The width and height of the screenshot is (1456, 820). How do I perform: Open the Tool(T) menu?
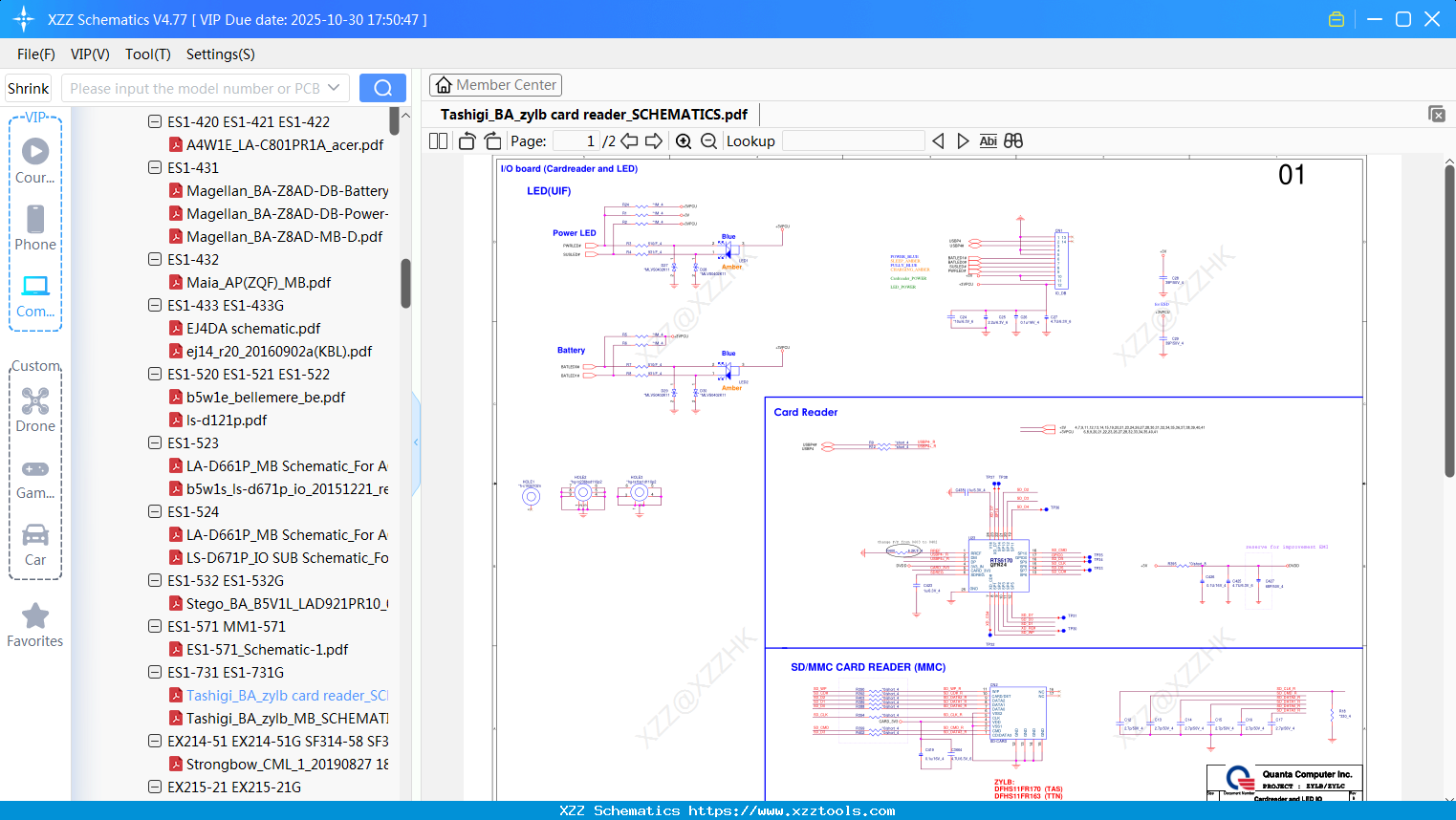point(148,54)
